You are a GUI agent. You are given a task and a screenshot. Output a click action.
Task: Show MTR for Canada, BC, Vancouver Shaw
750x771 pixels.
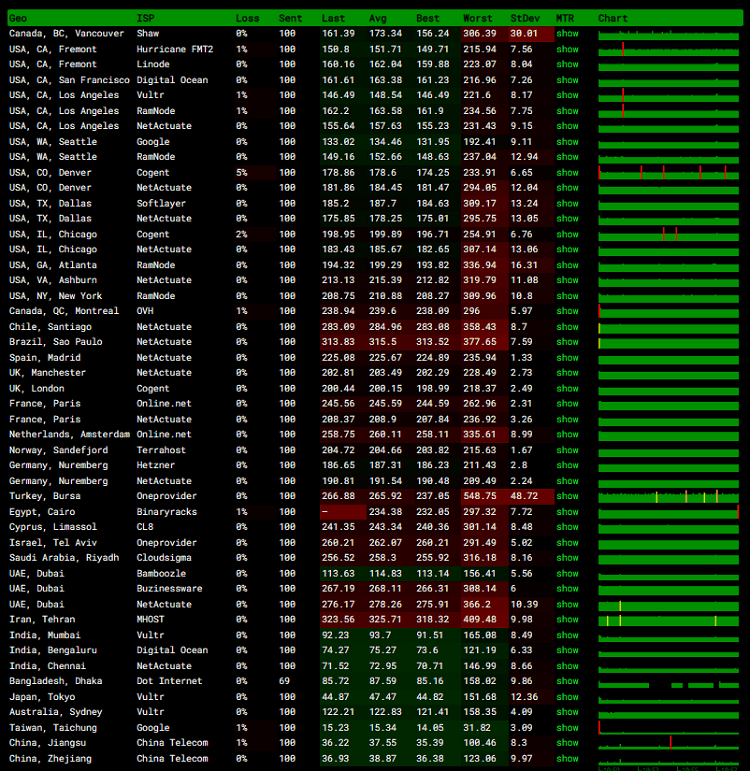(x=567, y=33)
